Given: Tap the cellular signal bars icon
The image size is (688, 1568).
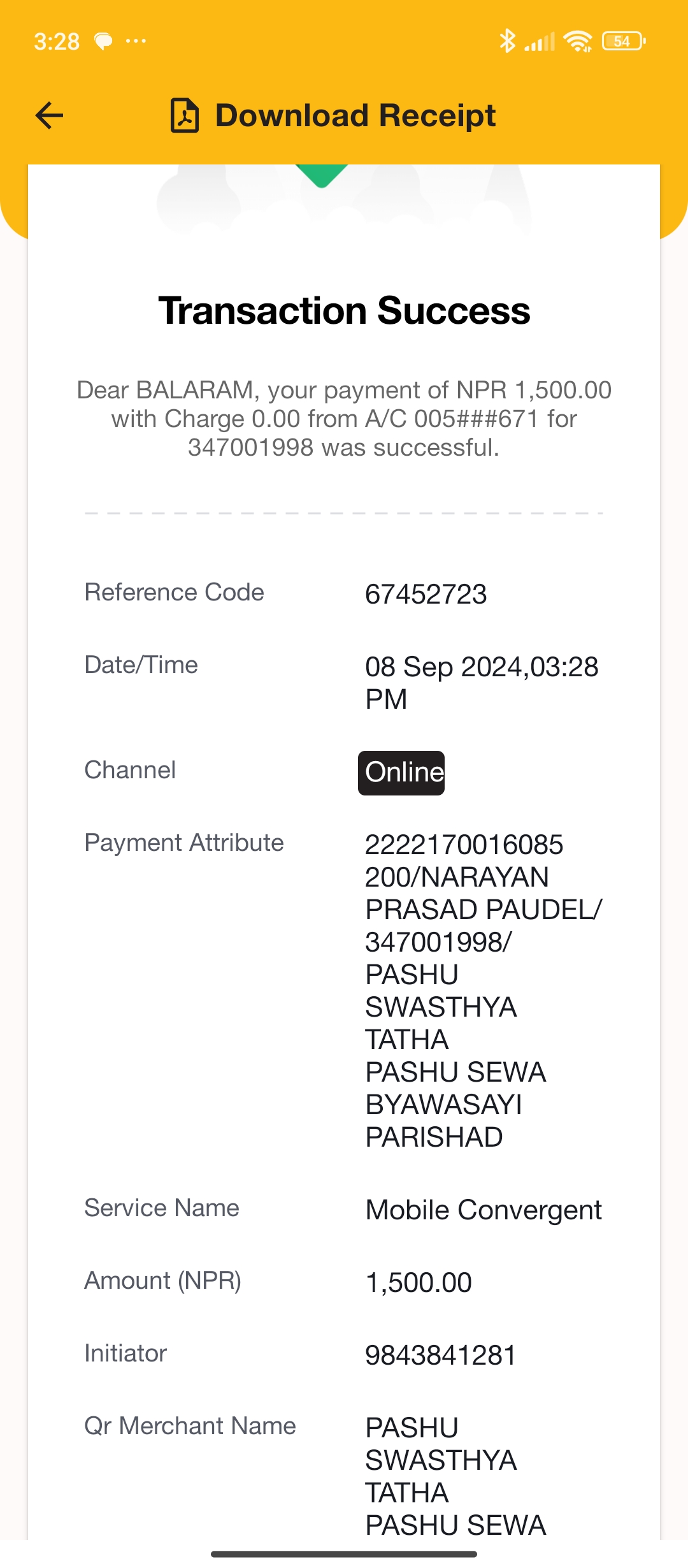Looking at the screenshot, I should pyautogui.click(x=540, y=41).
